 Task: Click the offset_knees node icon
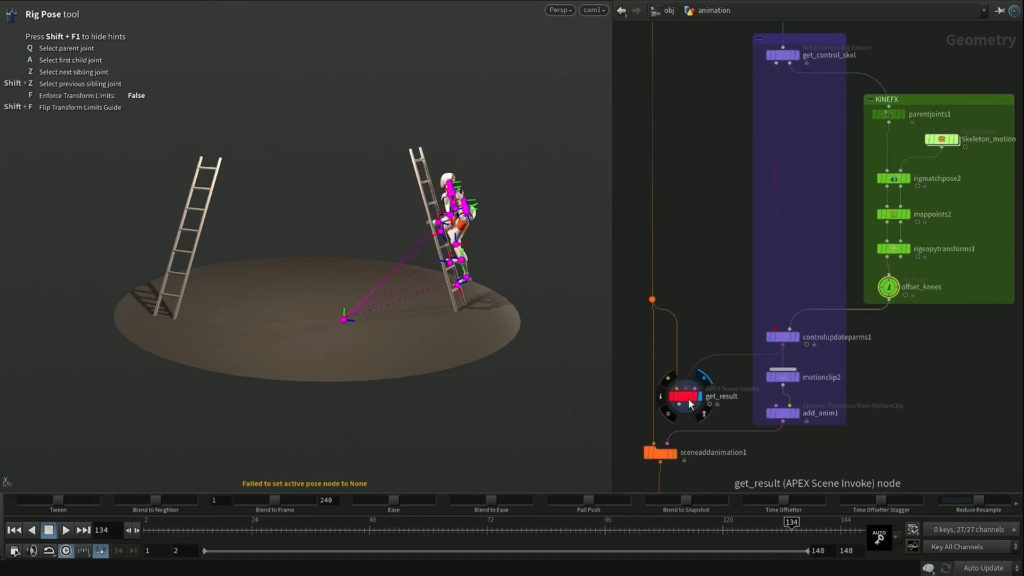(x=888, y=284)
